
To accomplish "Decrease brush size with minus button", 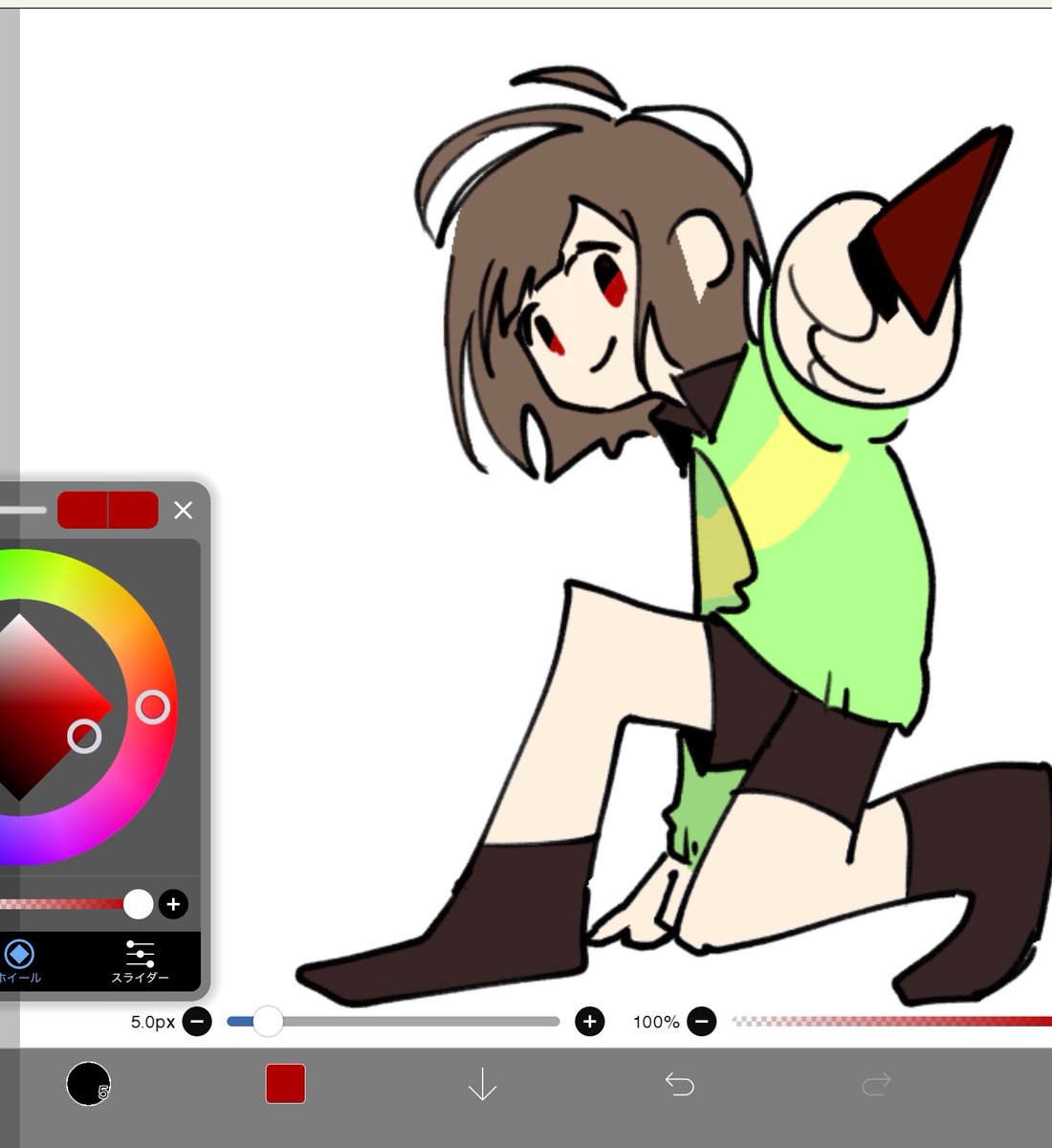I will (x=197, y=1022).
